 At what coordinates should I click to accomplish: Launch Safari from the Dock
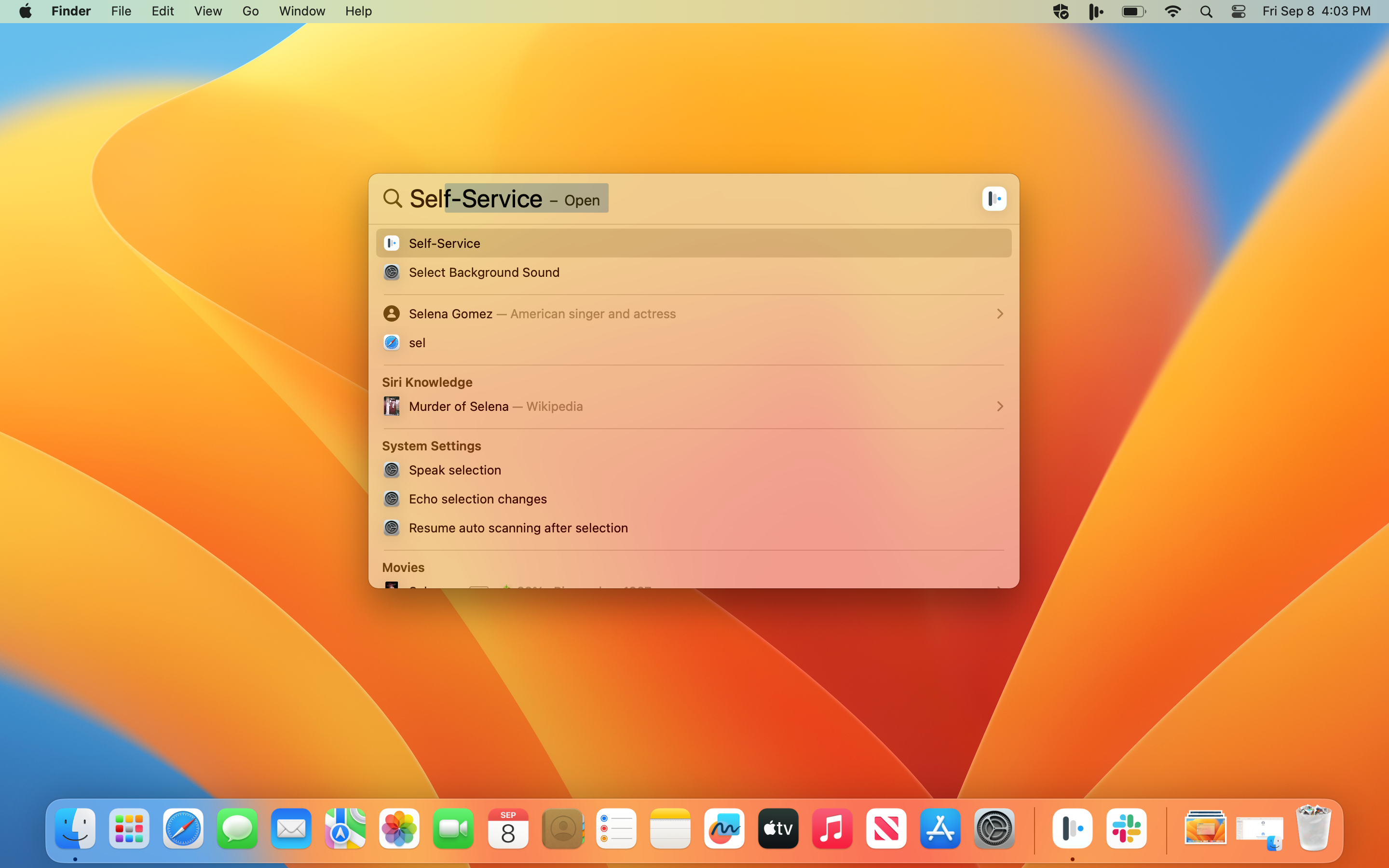183,828
